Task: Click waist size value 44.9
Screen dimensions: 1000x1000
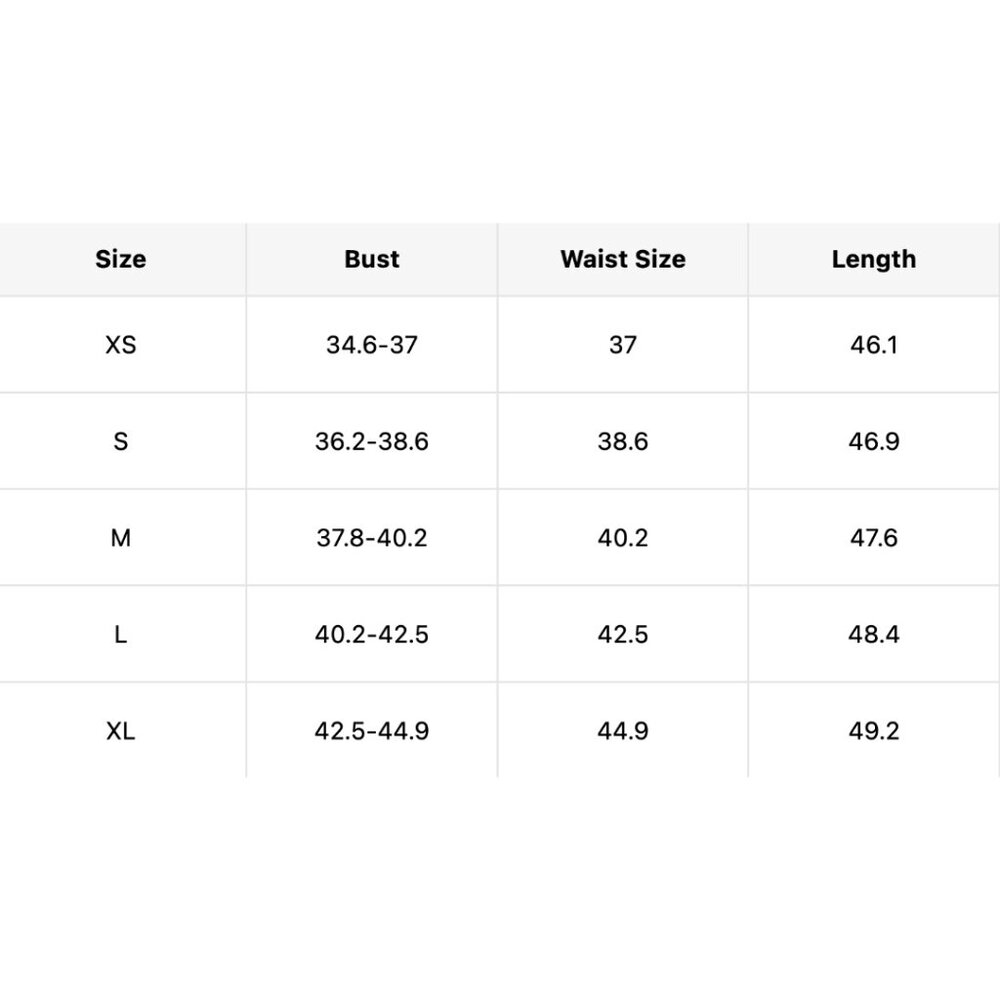Action: pyautogui.click(x=623, y=730)
